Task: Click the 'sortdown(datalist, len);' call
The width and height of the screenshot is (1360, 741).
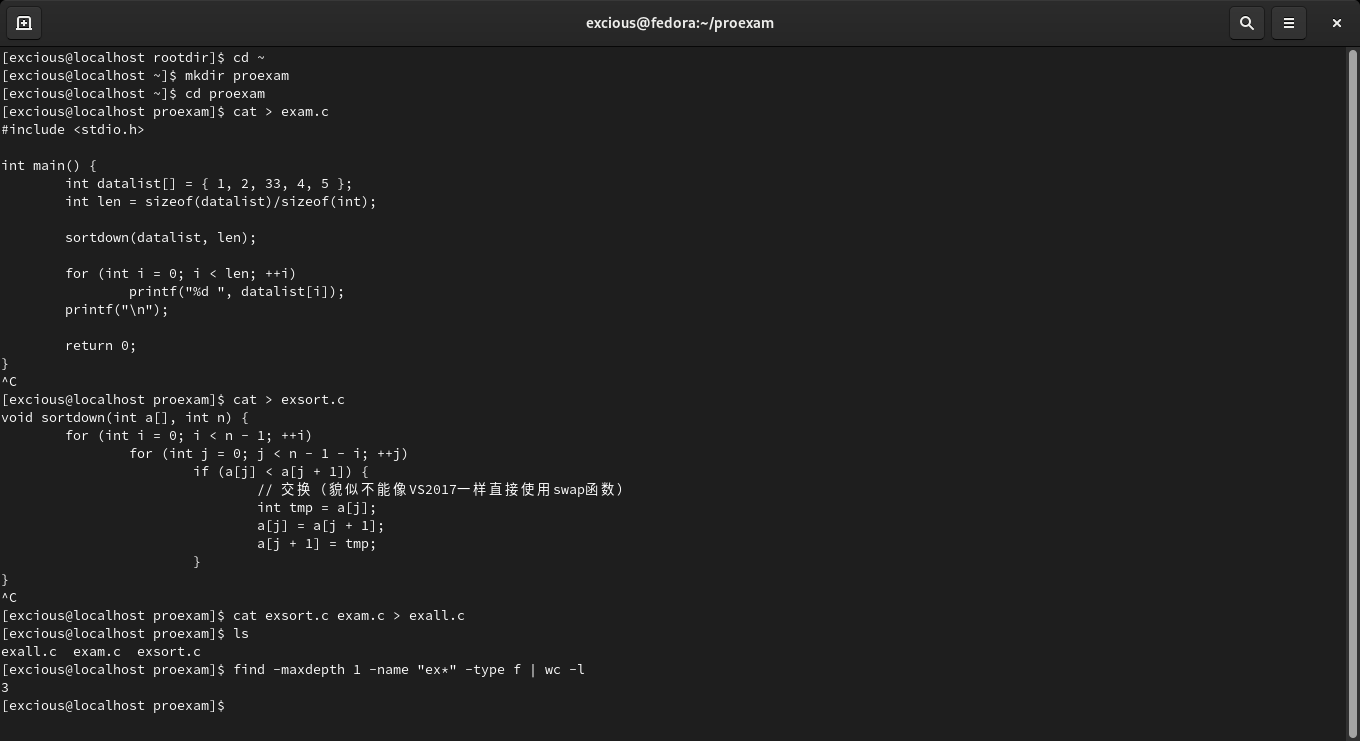Action: click(x=161, y=238)
